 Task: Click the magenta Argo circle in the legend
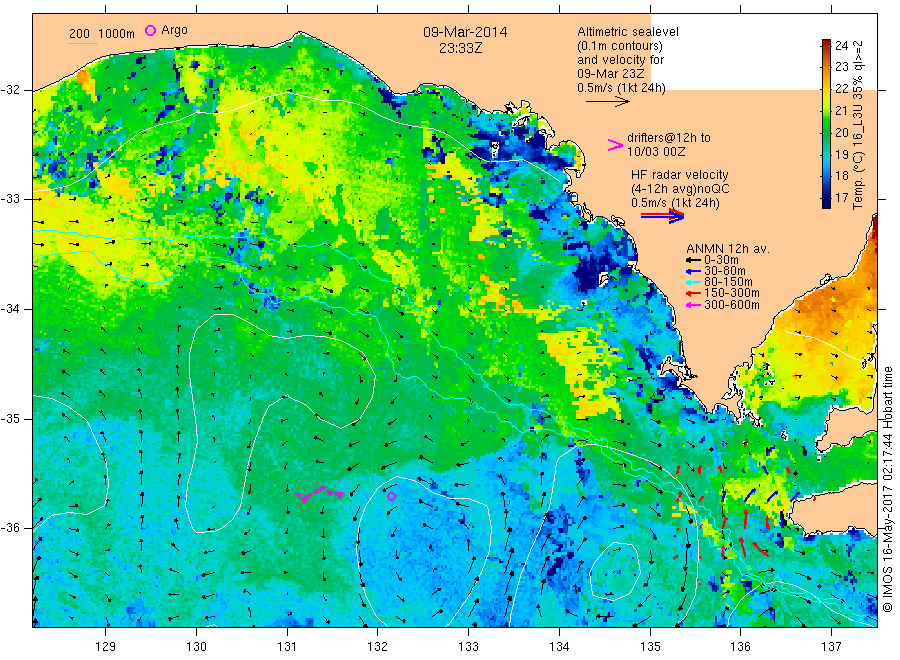click(x=150, y=30)
